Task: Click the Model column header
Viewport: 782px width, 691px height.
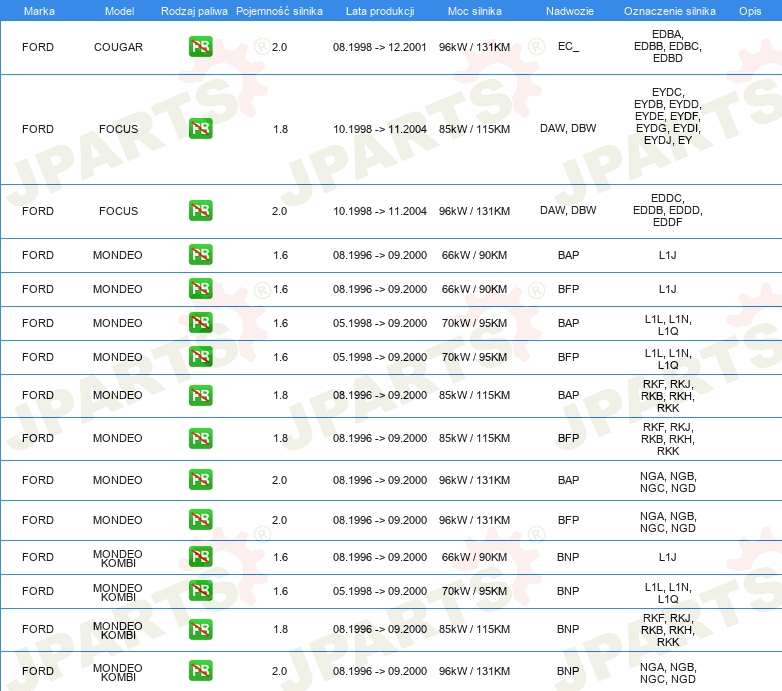Action: pos(118,10)
